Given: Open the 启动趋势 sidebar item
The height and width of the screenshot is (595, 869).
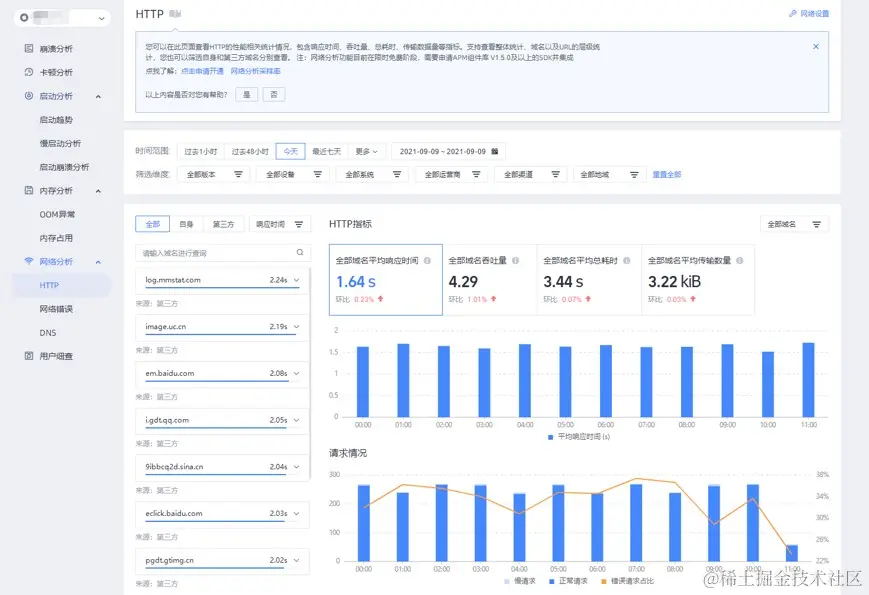Looking at the screenshot, I should coord(56,120).
